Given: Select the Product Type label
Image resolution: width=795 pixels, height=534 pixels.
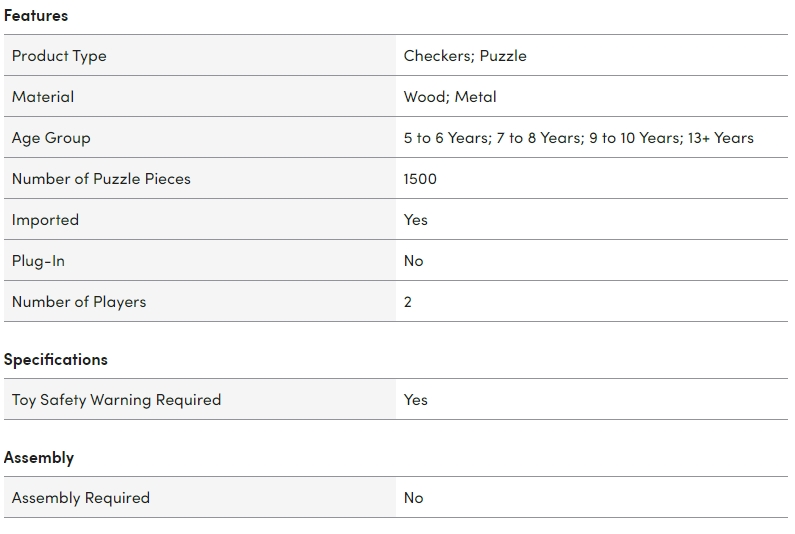Looking at the screenshot, I should 59,56.
